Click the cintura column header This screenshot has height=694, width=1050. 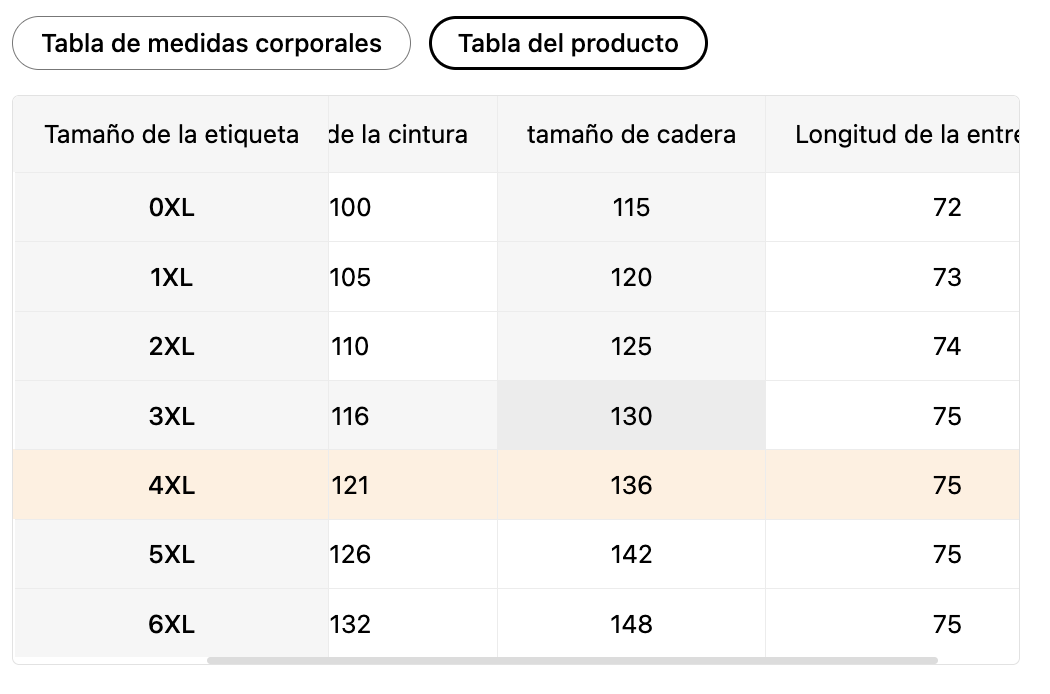(x=400, y=134)
